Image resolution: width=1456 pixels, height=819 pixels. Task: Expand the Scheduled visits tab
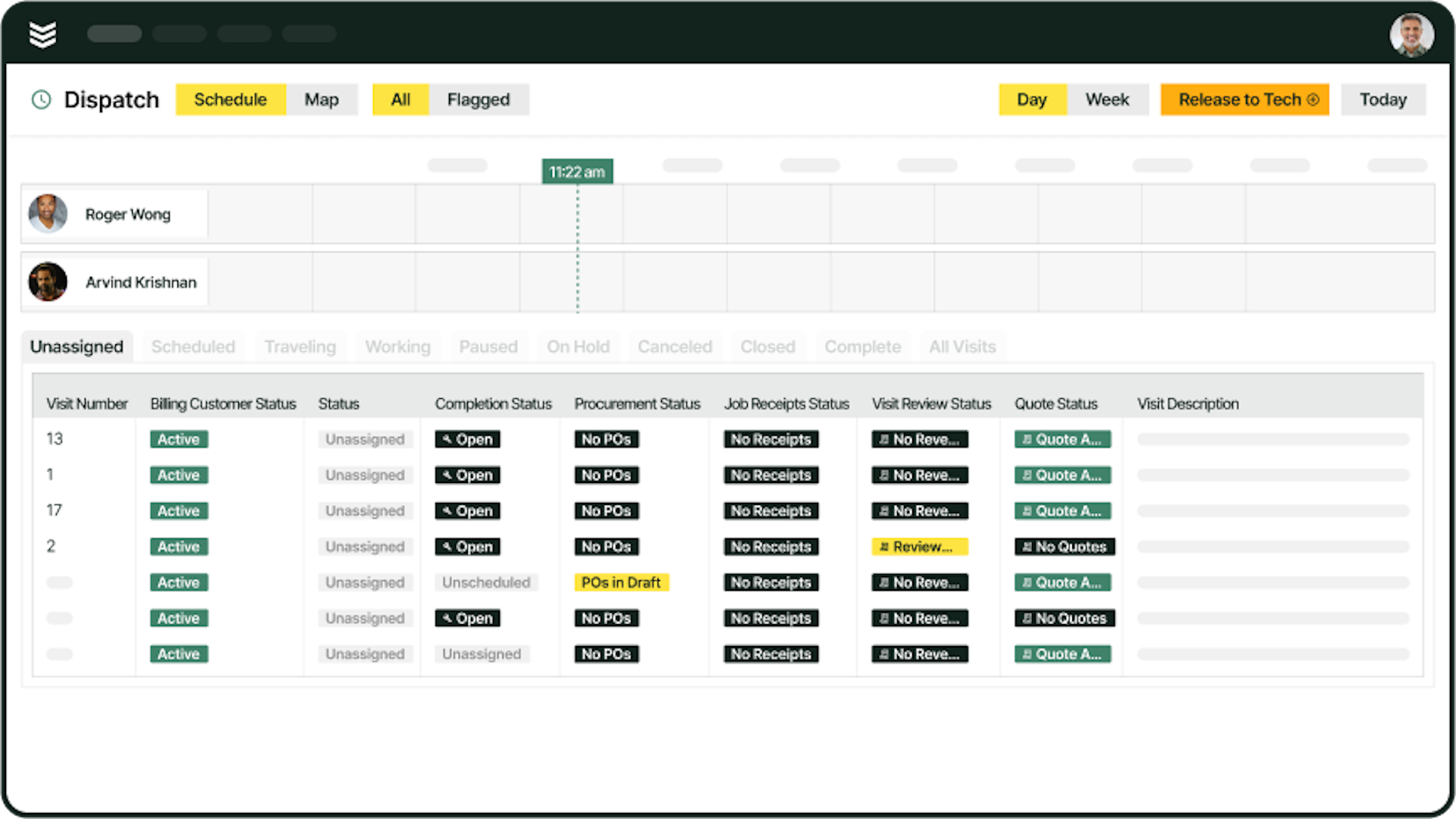[193, 346]
